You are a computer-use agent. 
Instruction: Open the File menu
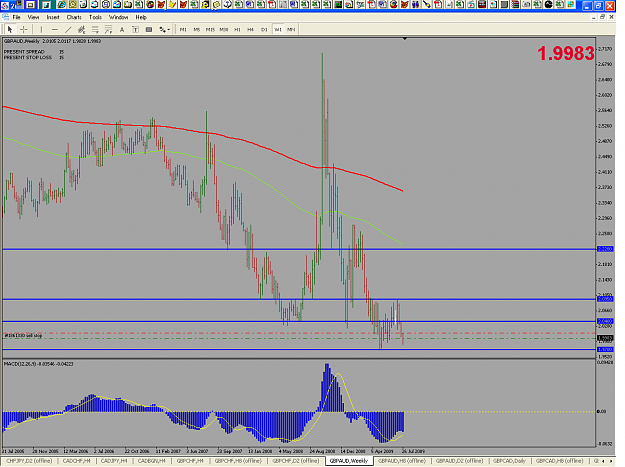tap(16, 17)
